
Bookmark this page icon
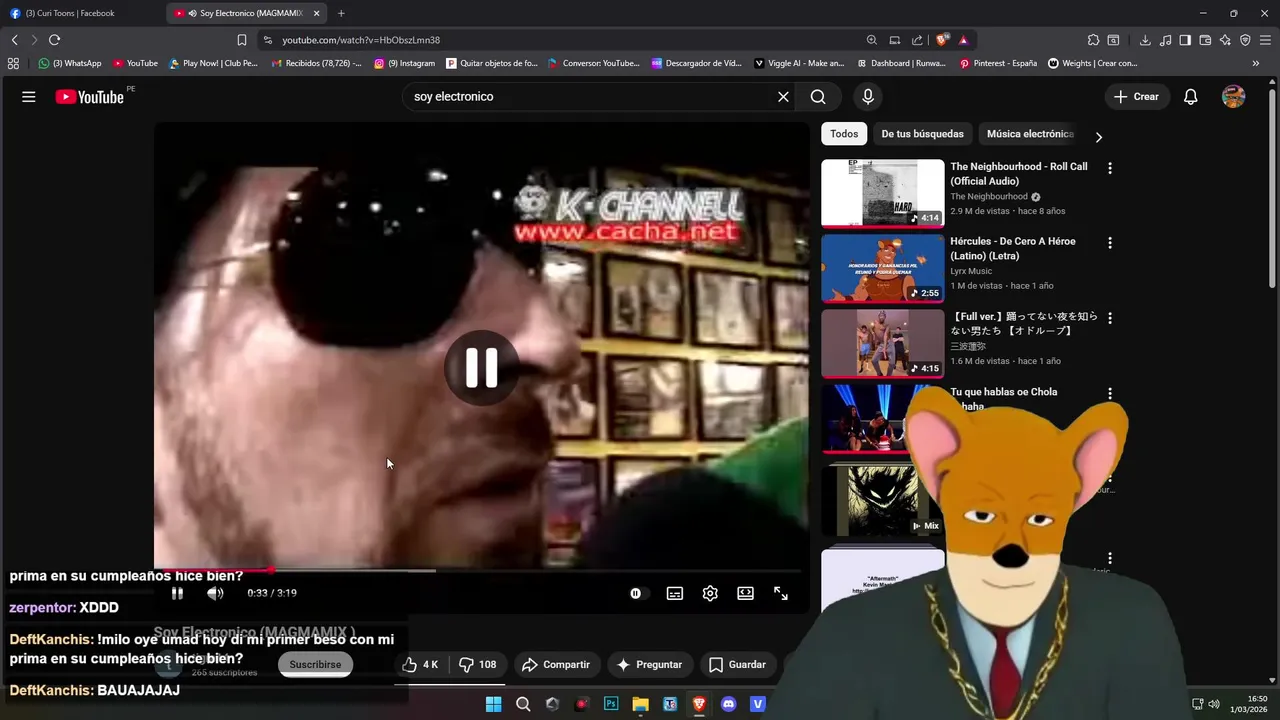pyautogui.click(x=241, y=40)
